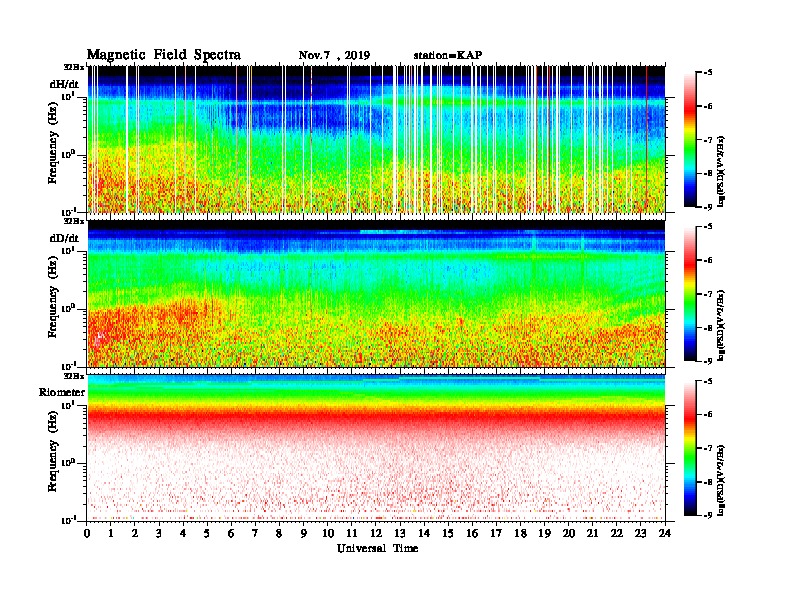The height and width of the screenshot is (612, 792).
Task: Click hour tick label "14" on time axis
Action: coord(424,534)
